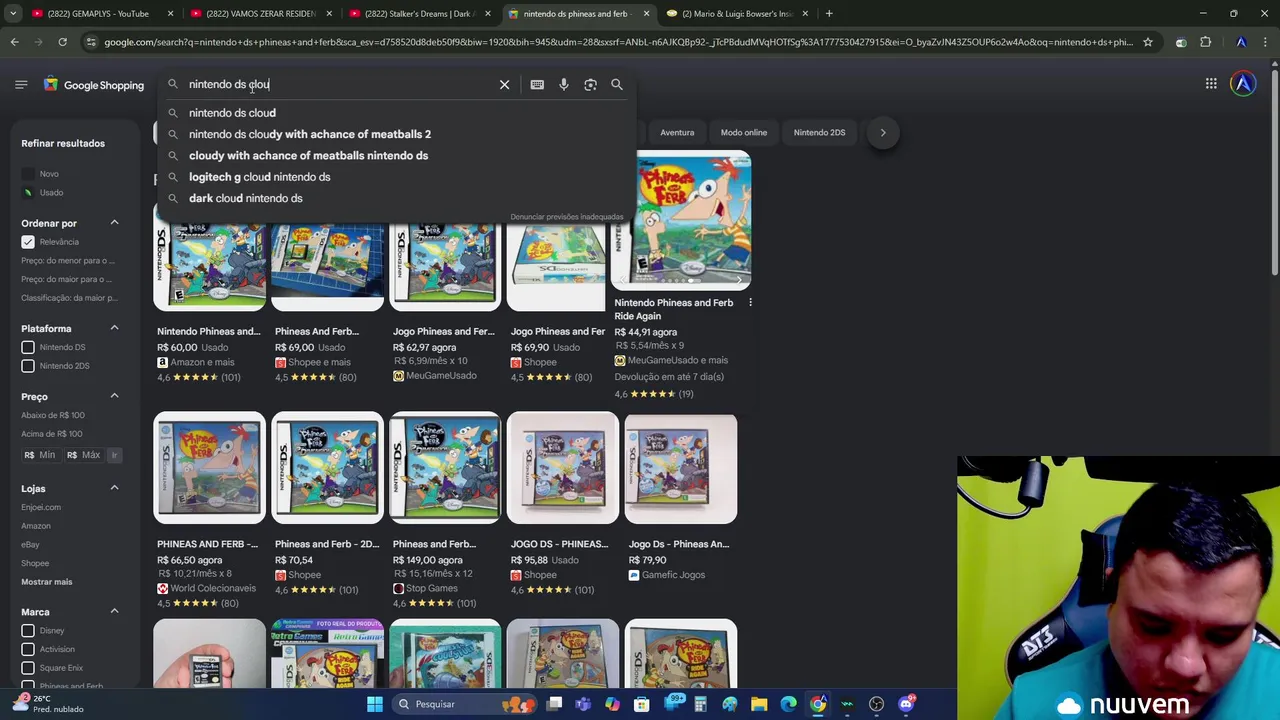Expand store list with Mostrar mais
Image resolution: width=1280 pixels, height=720 pixels.
pyautogui.click(x=46, y=582)
